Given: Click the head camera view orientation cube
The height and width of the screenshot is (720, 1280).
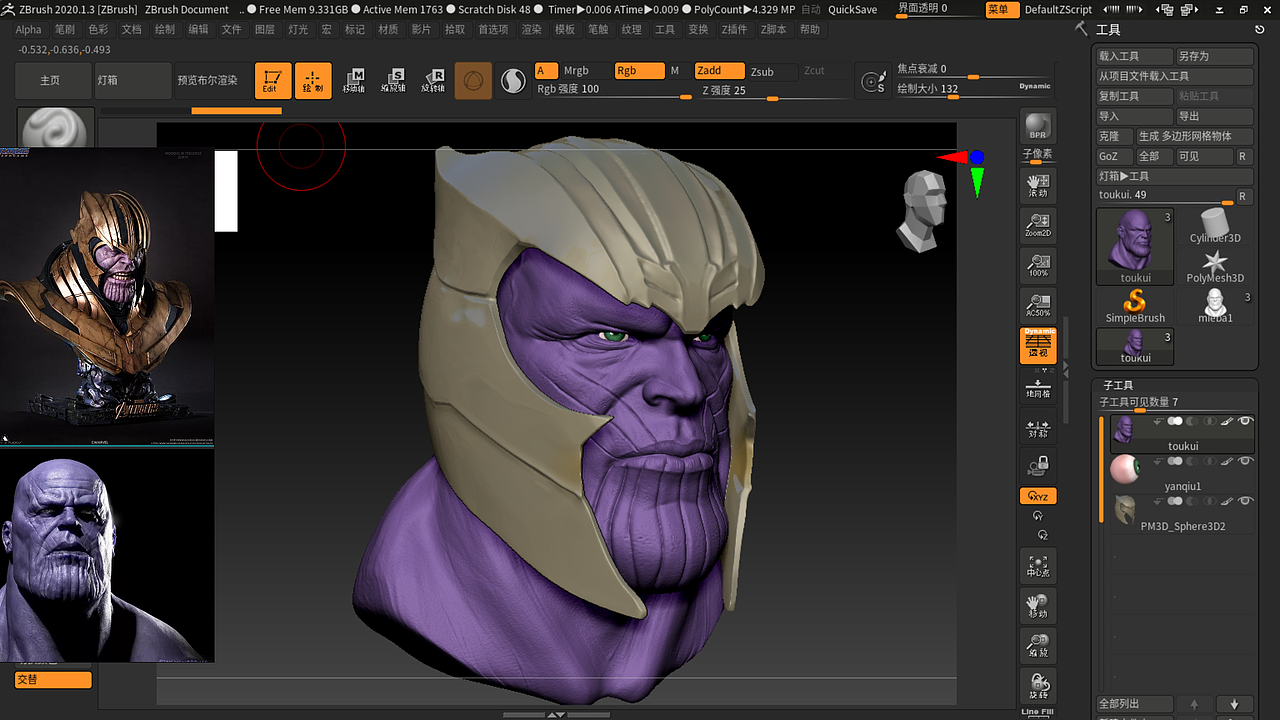Looking at the screenshot, I should click(921, 210).
